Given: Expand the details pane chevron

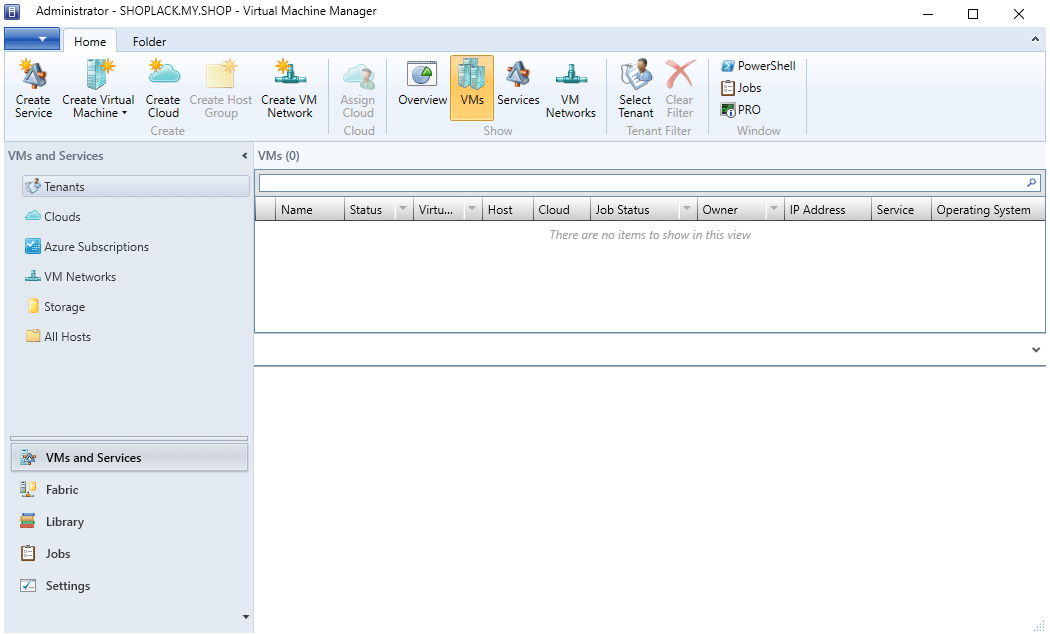Looking at the screenshot, I should [x=1036, y=349].
